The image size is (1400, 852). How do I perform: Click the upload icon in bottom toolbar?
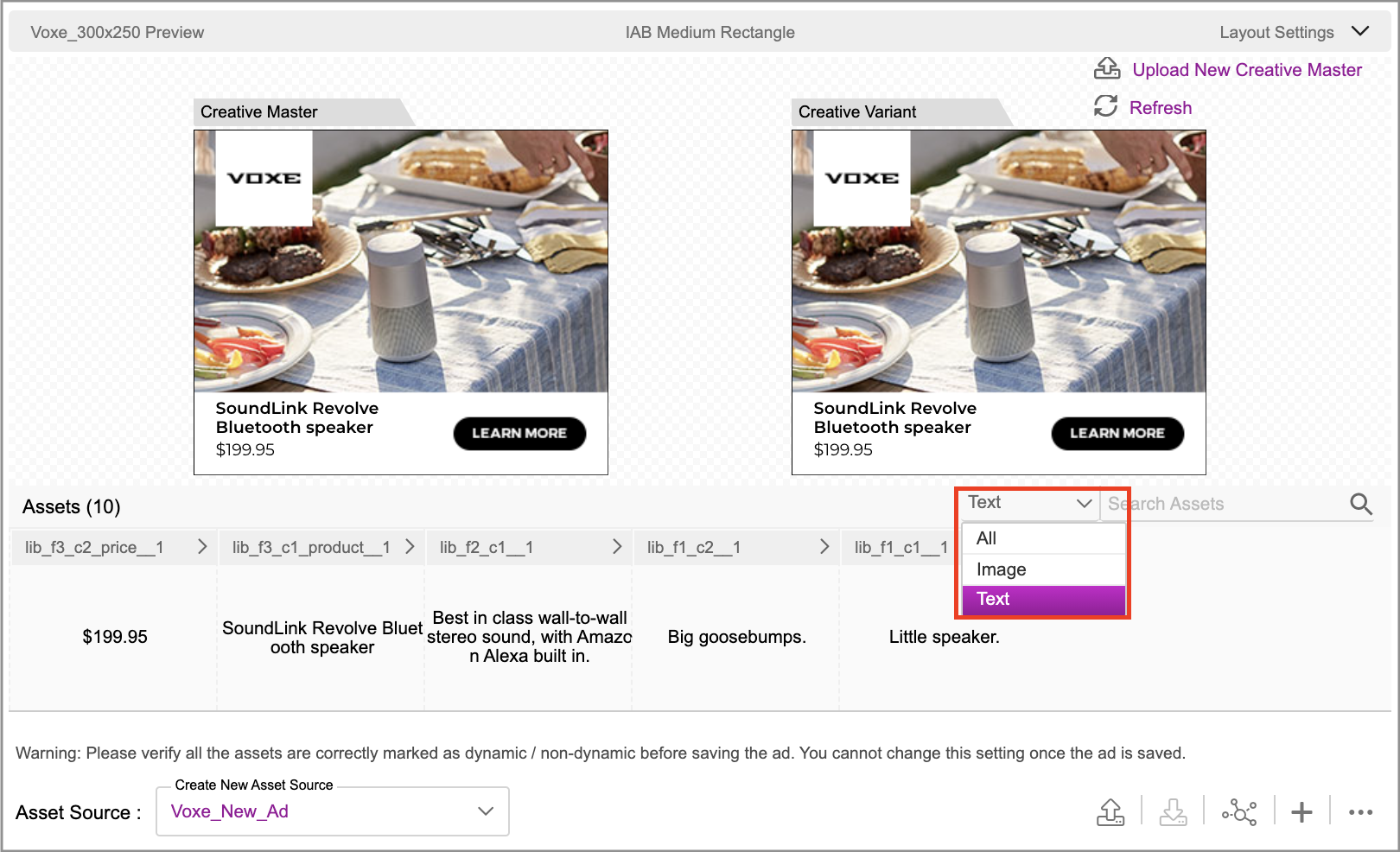(x=1110, y=811)
